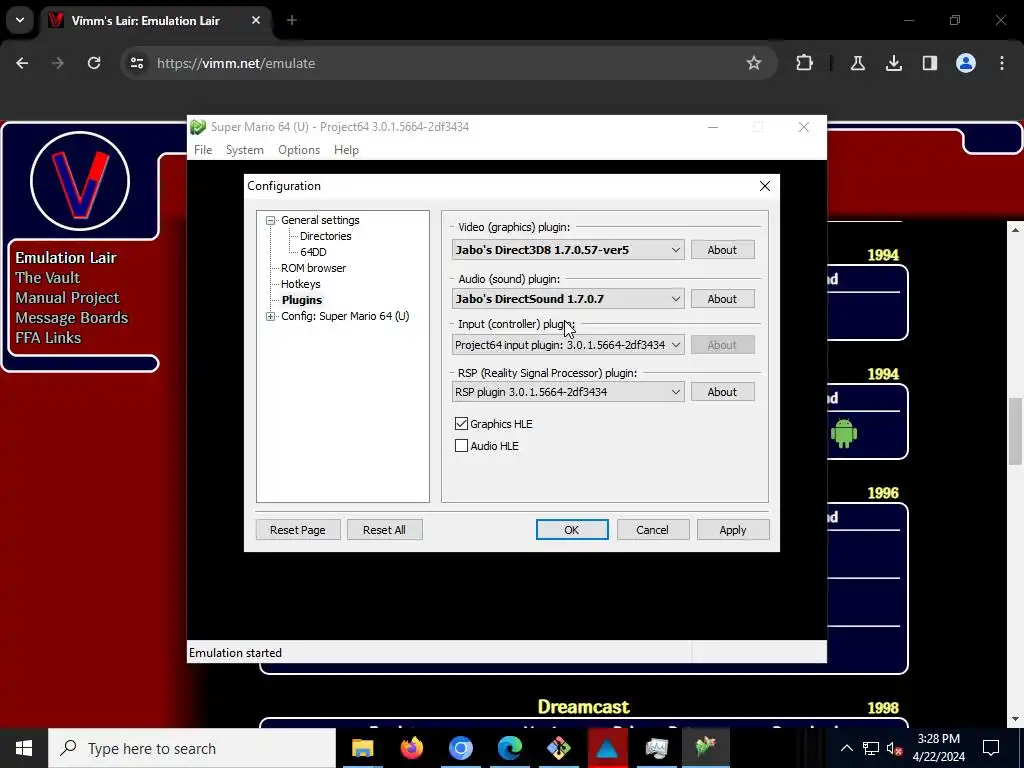
Task: Select ROM browser in settings tree
Action: pyautogui.click(x=313, y=268)
